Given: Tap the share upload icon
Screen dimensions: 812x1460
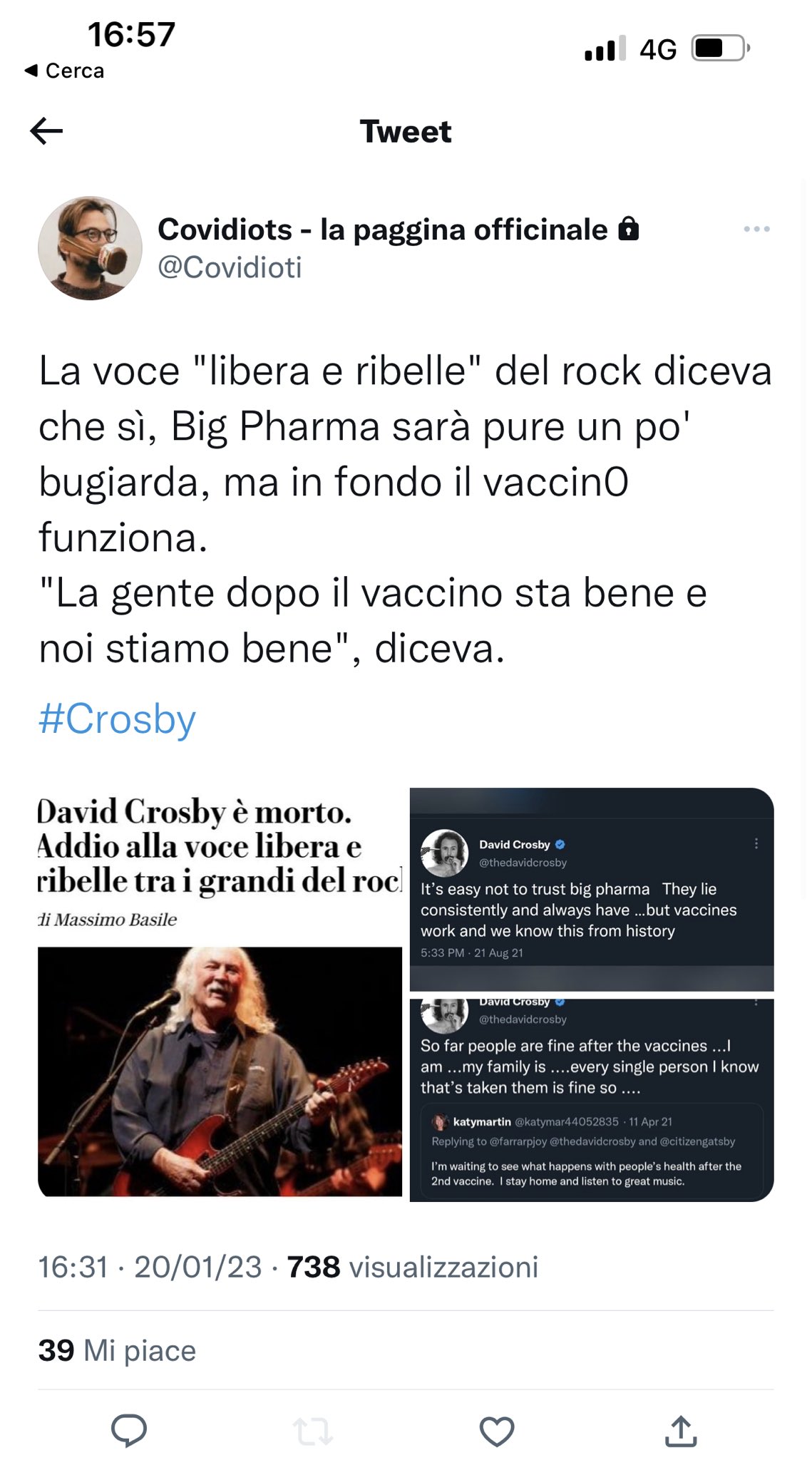Looking at the screenshot, I should (x=680, y=1431).
